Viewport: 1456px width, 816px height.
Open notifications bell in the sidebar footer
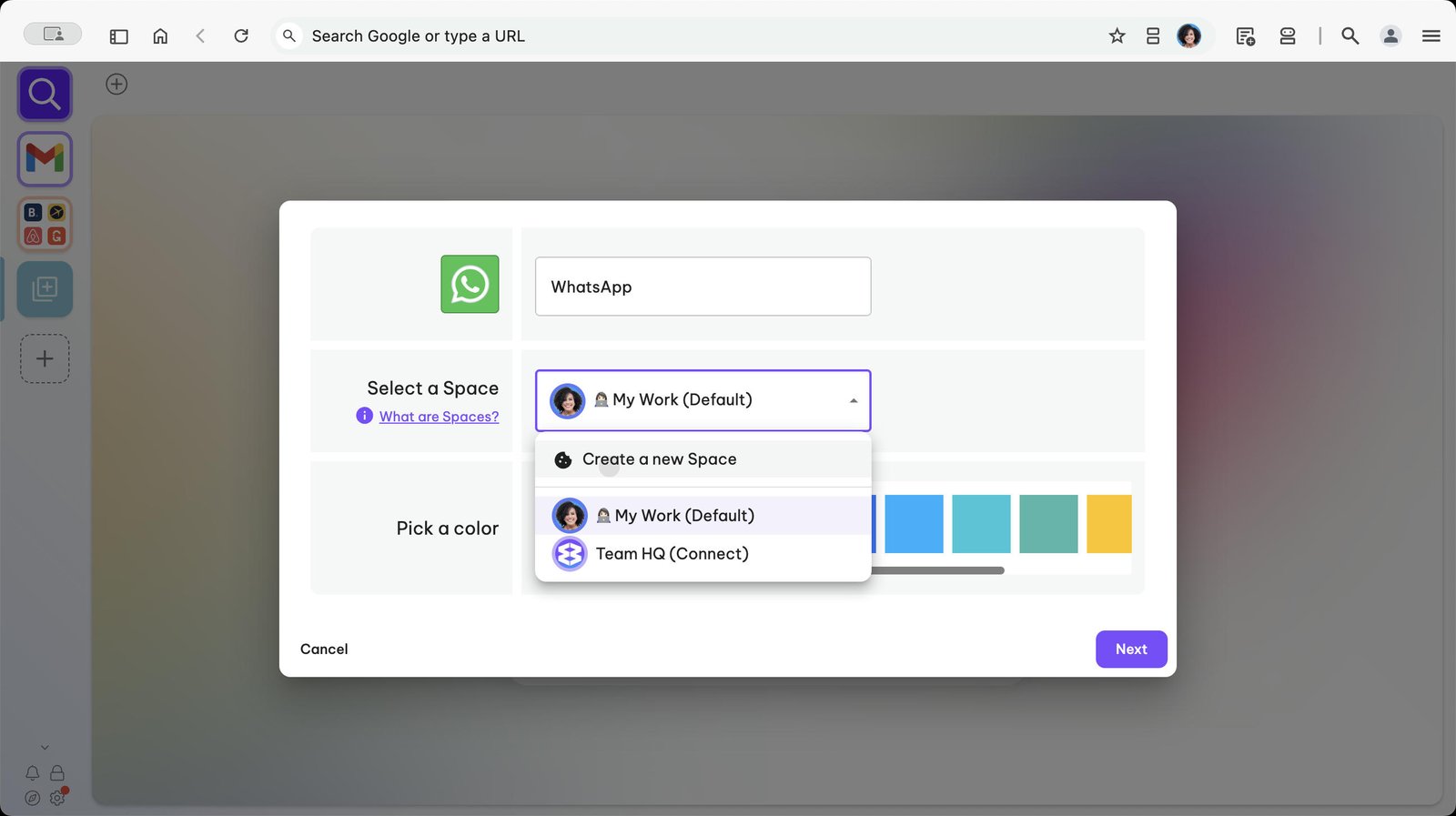click(33, 773)
